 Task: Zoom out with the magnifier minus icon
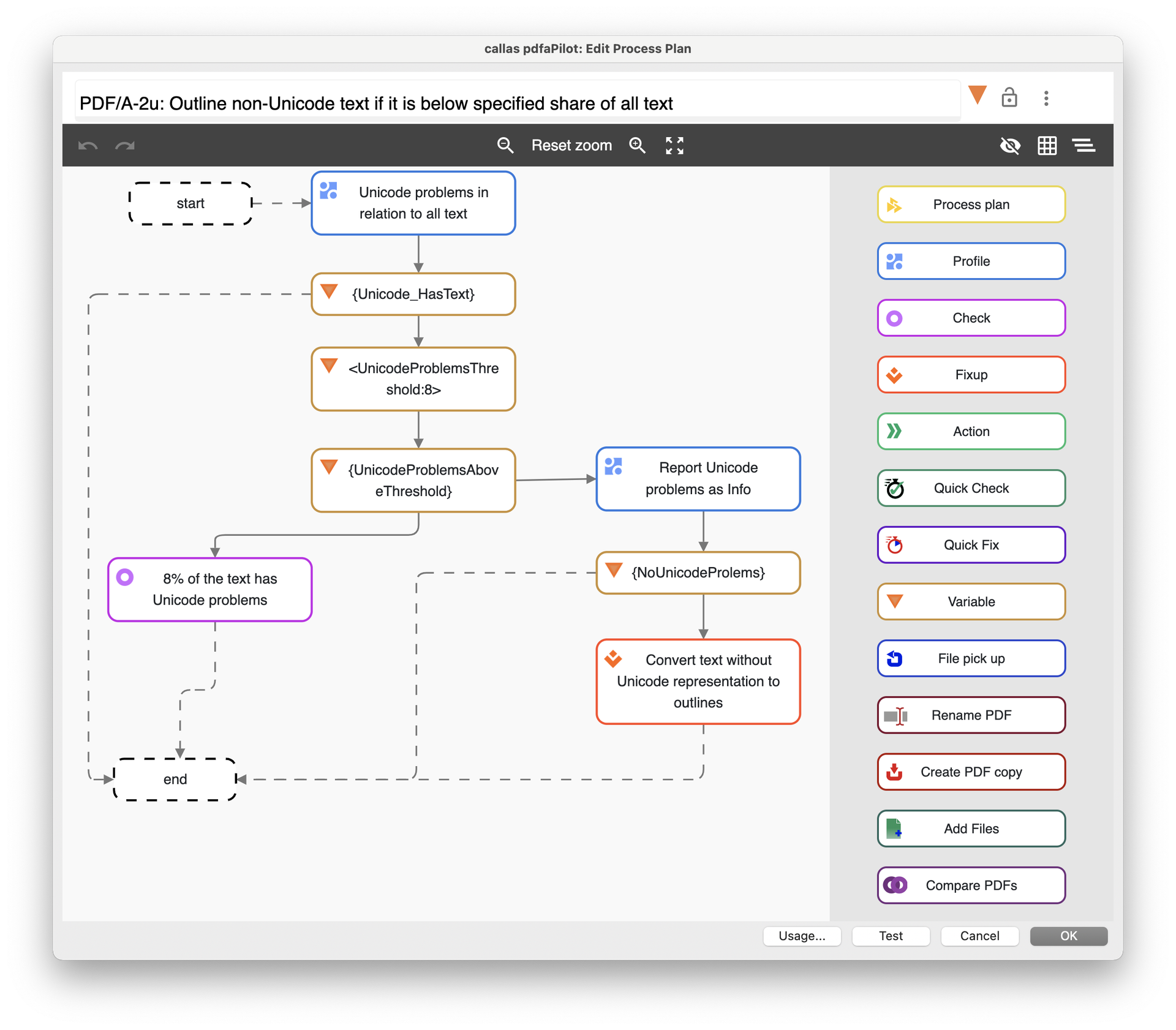[505, 146]
